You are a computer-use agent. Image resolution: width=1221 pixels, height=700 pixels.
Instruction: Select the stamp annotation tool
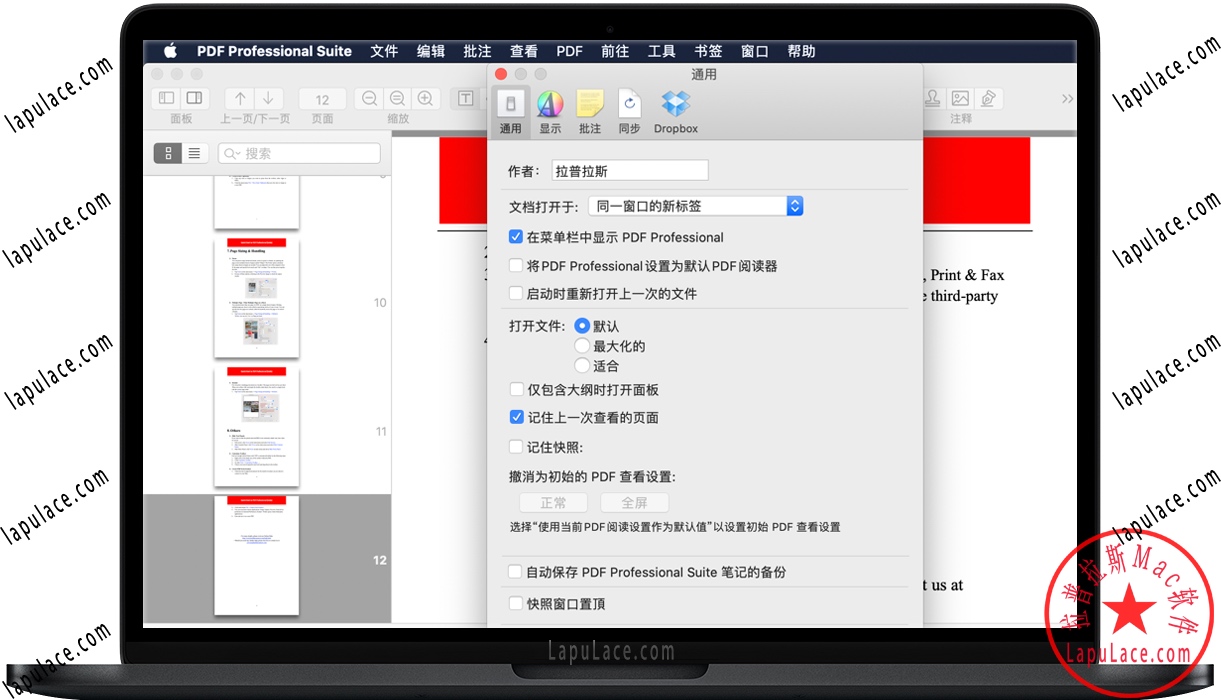click(x=933, y=98)
